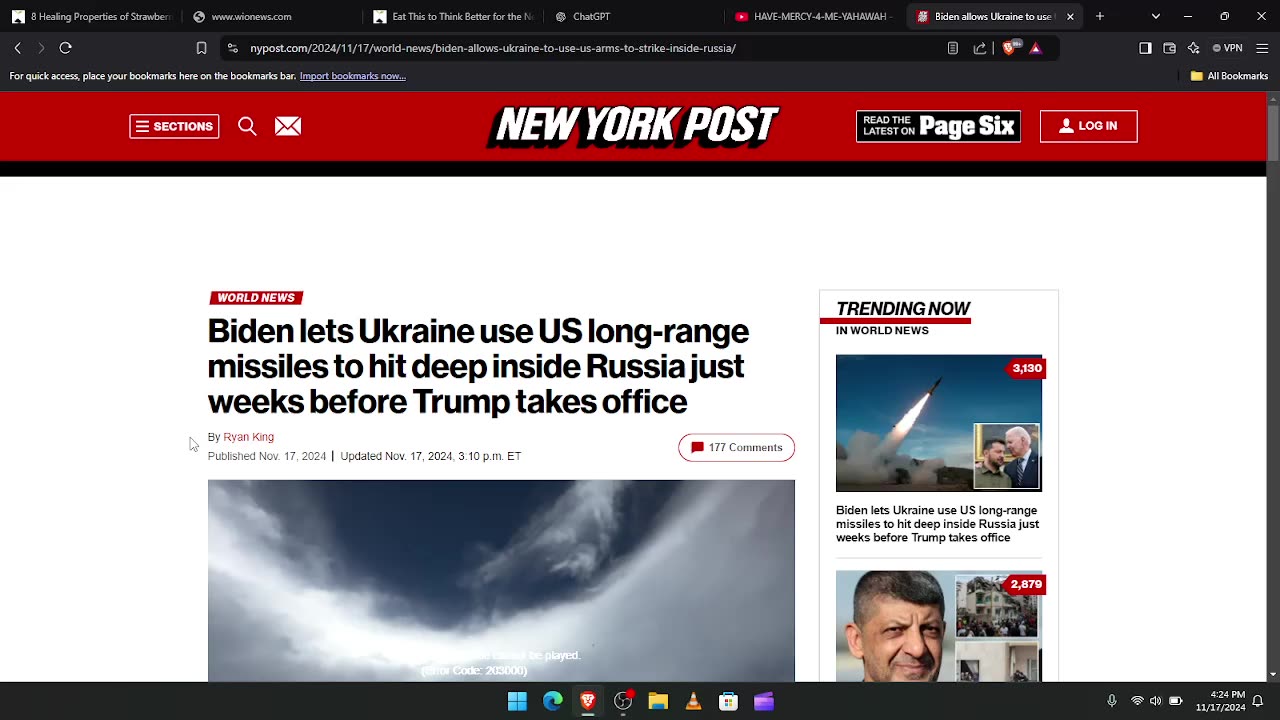
Task: Open Brave Shields lion icon
Action: point(1009,48)
